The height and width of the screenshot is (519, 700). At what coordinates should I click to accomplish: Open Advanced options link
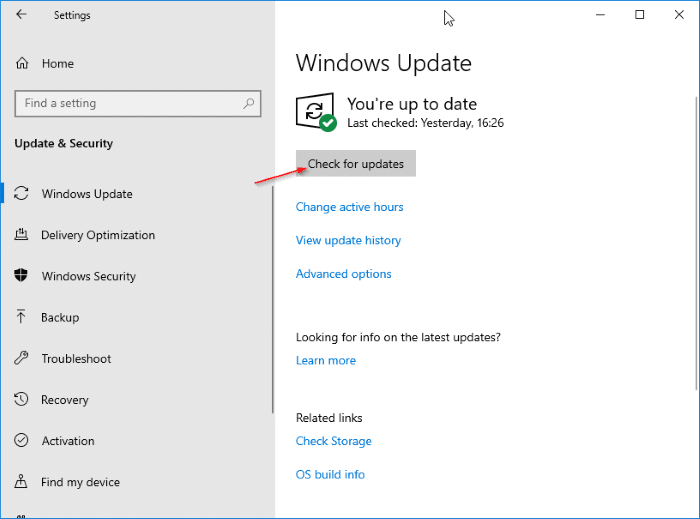[343, 274]
